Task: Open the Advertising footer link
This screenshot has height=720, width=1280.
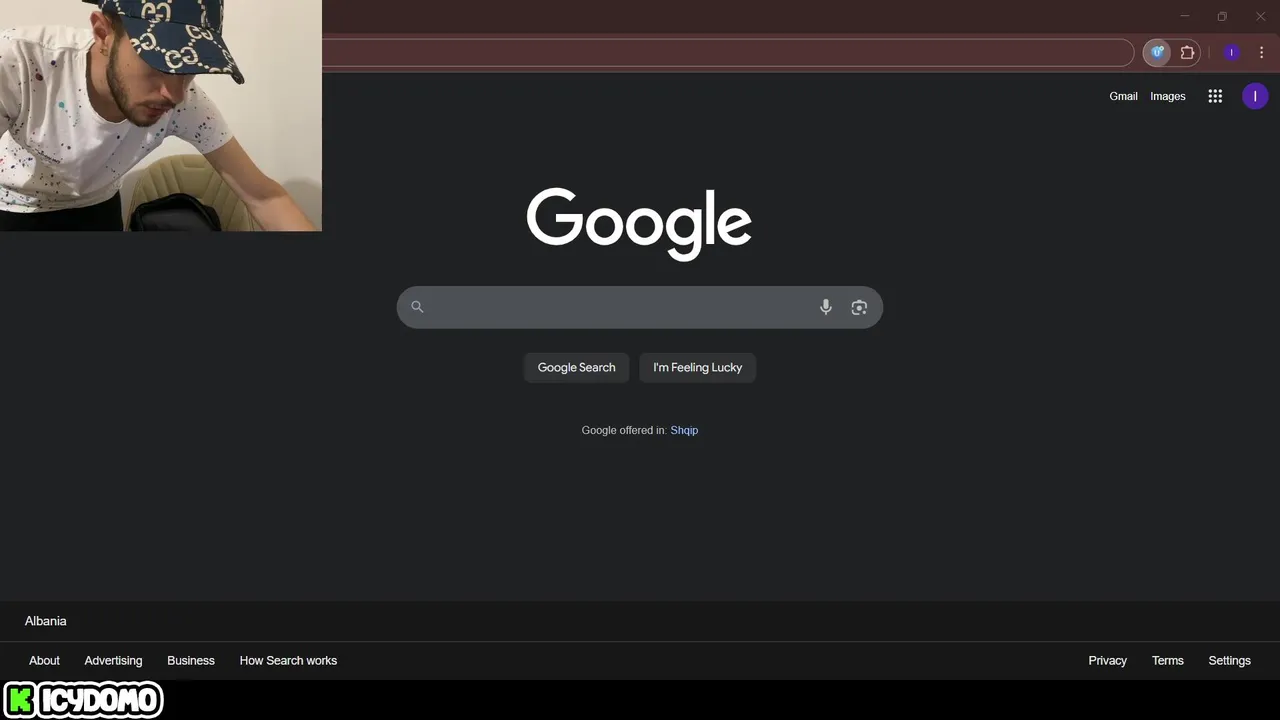Action: click(113, 661)
